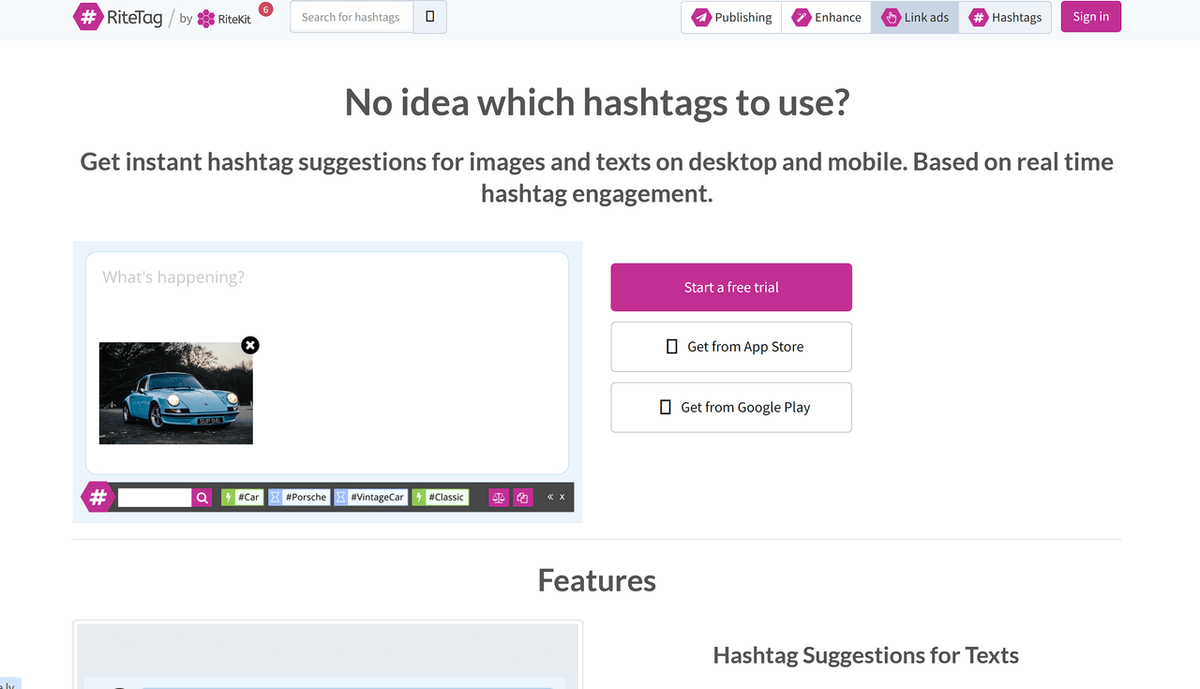Click the Features heading

tap(597, 581)
